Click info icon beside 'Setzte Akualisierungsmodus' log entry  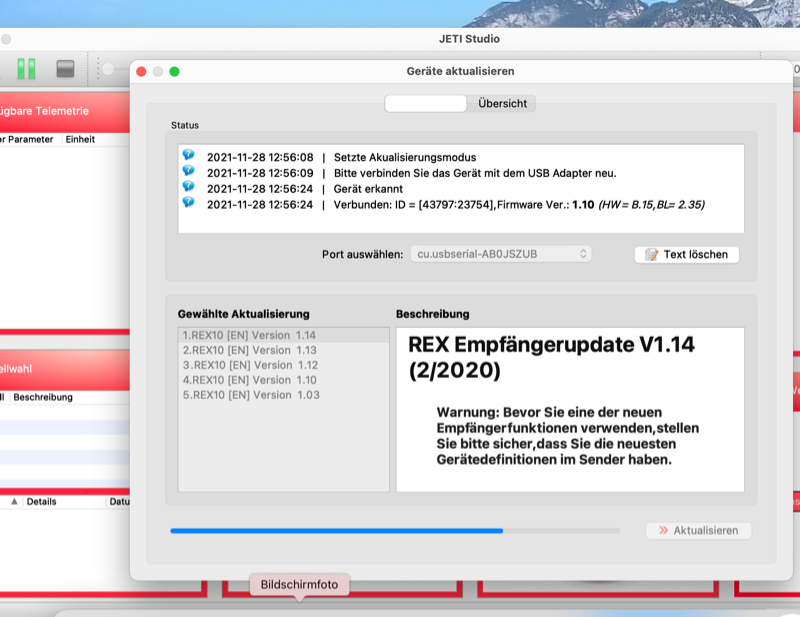tap(188, 154)
